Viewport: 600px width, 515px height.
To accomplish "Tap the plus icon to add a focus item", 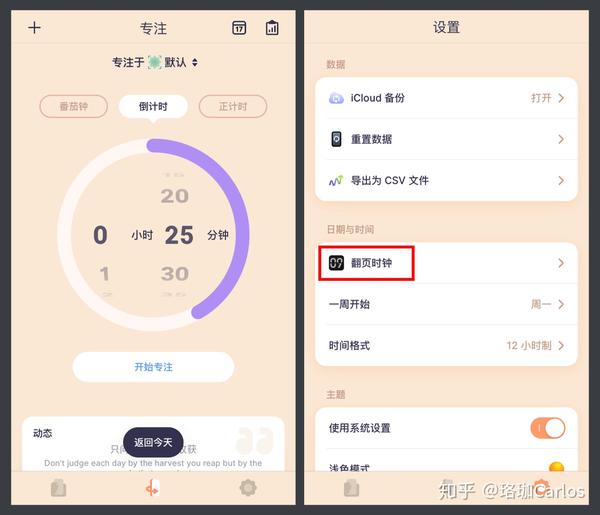I will pyautogui.click(x=34, y=28).
